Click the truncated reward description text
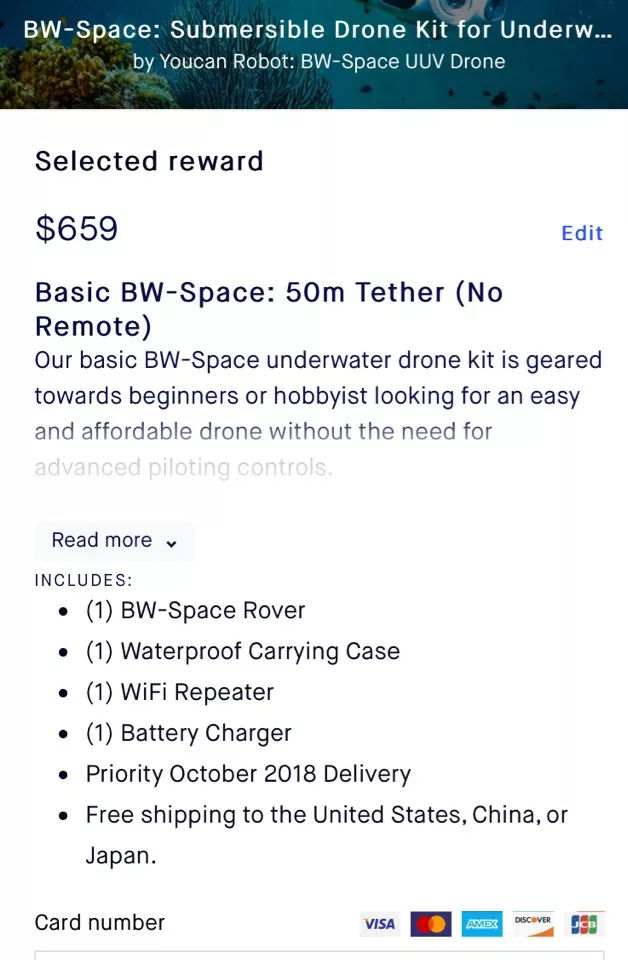The width and height of the screenshot is (628, 960). pos(318,413)
